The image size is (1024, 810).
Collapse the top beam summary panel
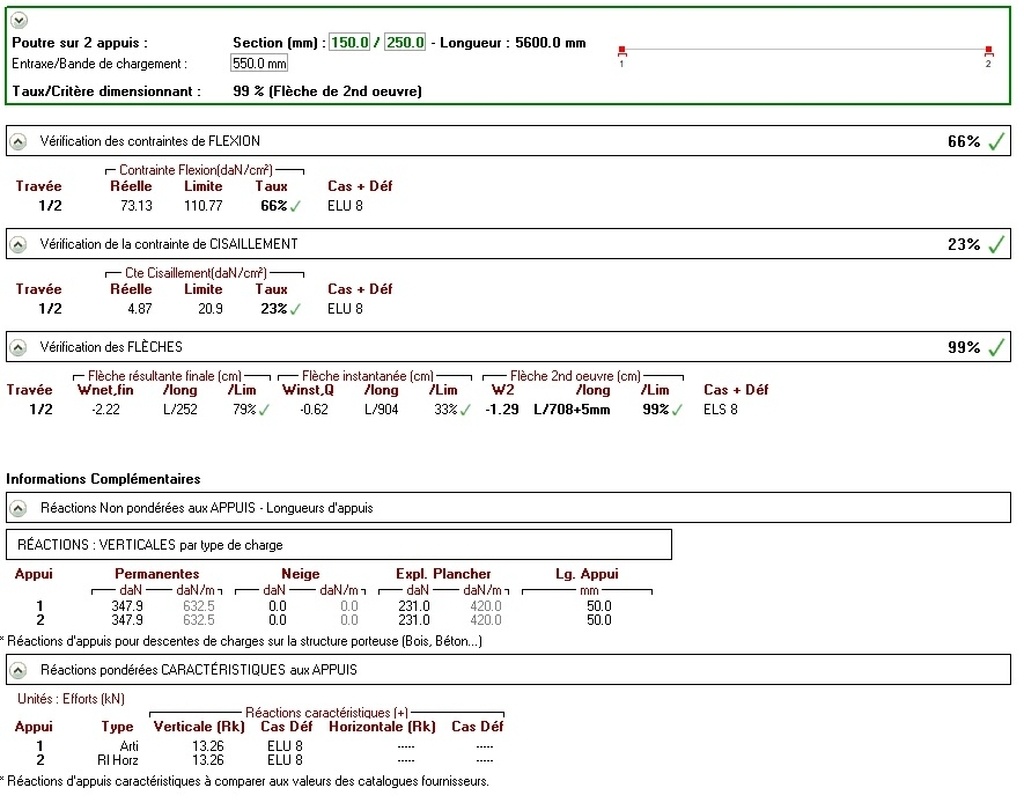[x=18, y=20]
